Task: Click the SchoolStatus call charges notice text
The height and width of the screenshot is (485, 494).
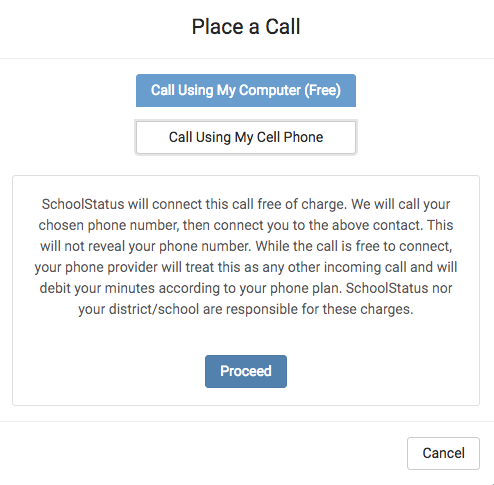Action: (x=246, y=257)
